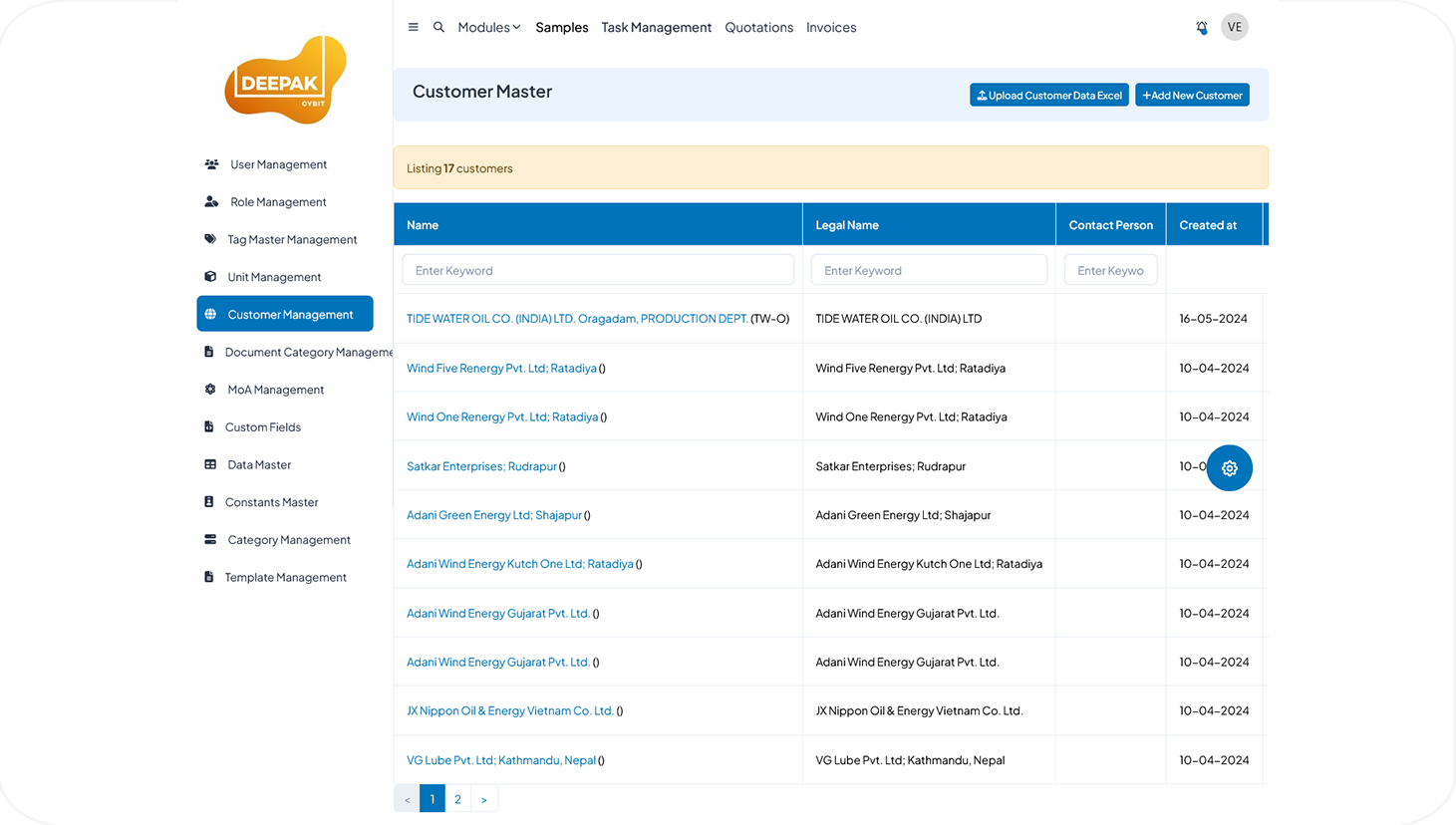Click the User Management sidebar icon
1456x825 pixels.
click(x=211, y=164)
